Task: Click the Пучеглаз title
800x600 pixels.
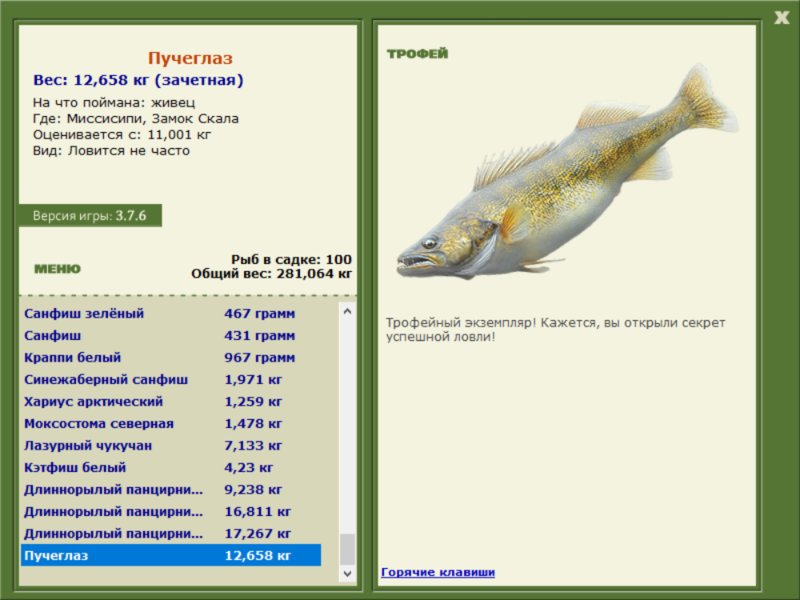Action: [190, 58]
